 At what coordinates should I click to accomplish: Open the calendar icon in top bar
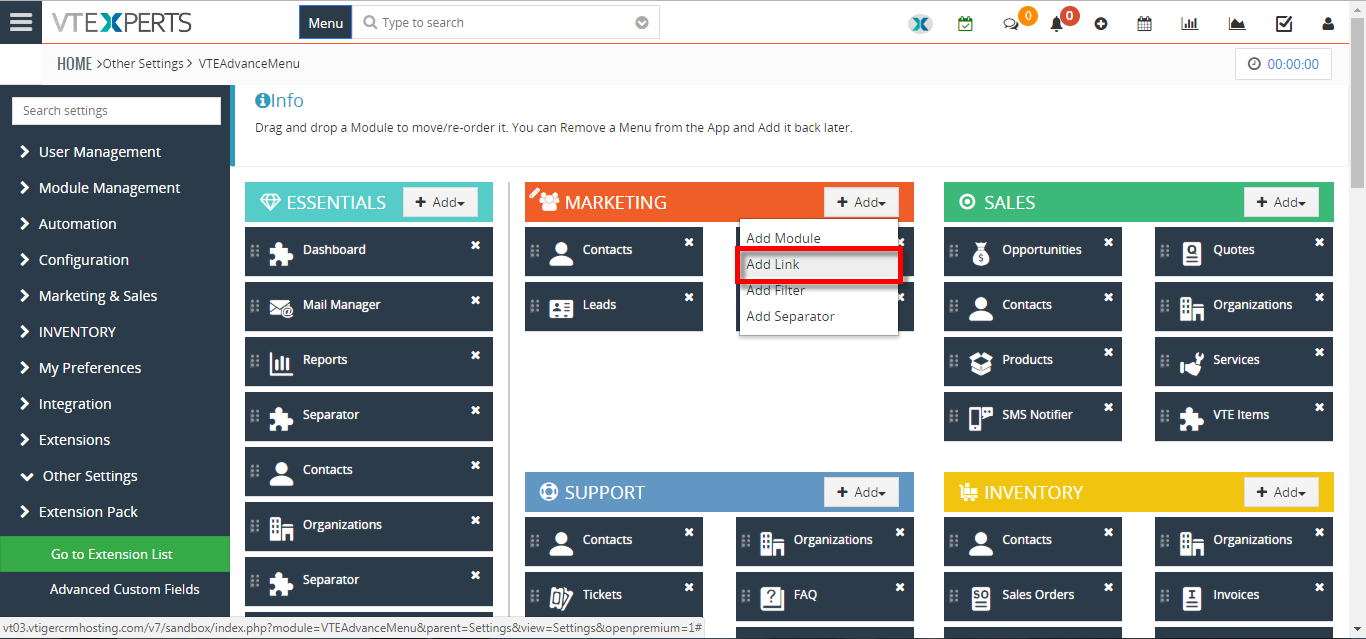click(x=1144, y=24)
